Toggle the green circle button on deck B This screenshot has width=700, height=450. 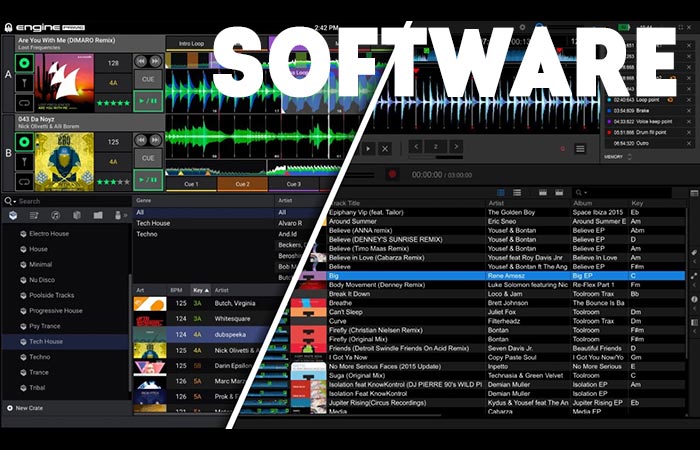(x=25, y=142)
